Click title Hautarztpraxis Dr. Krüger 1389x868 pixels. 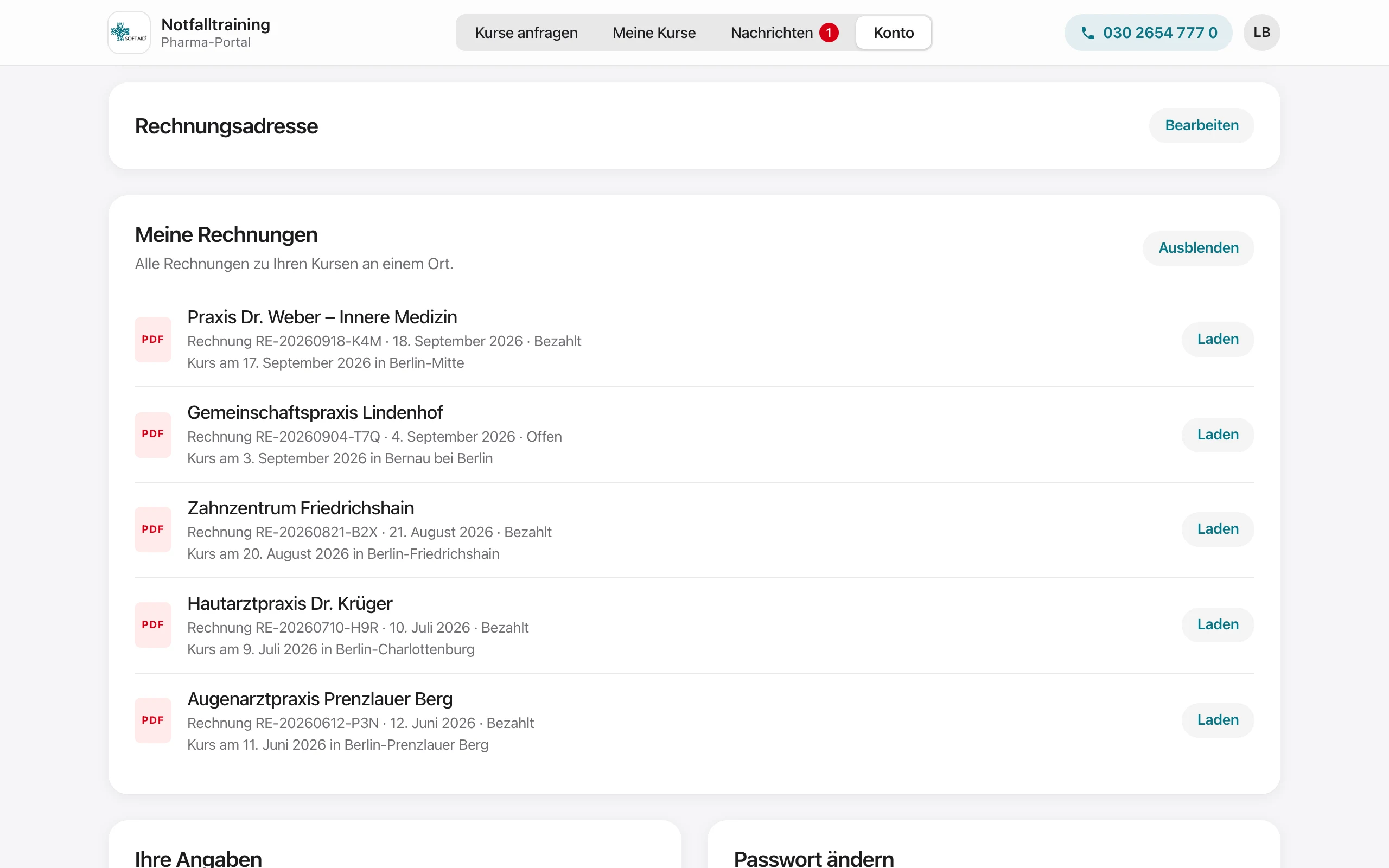(x=290, y=603)
